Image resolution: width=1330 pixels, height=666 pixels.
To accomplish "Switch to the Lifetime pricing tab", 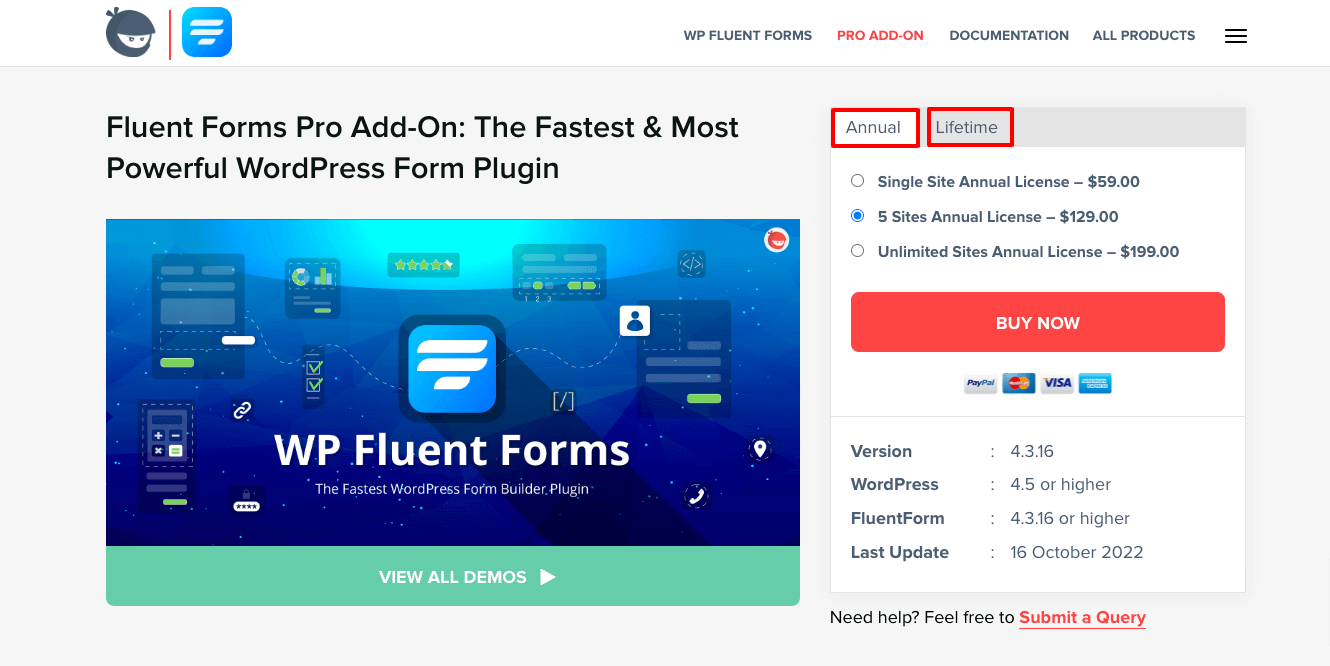I will coord(969,127).
